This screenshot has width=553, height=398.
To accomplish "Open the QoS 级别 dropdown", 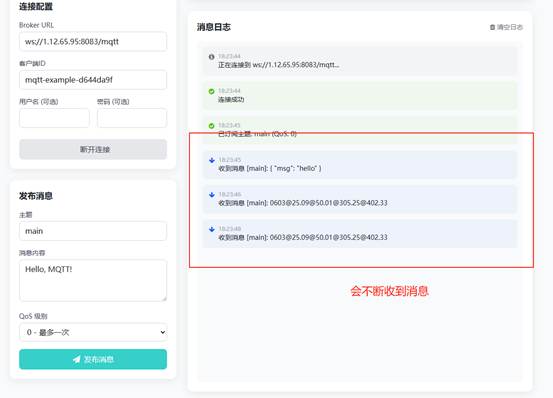I will (x=93, y=332).
